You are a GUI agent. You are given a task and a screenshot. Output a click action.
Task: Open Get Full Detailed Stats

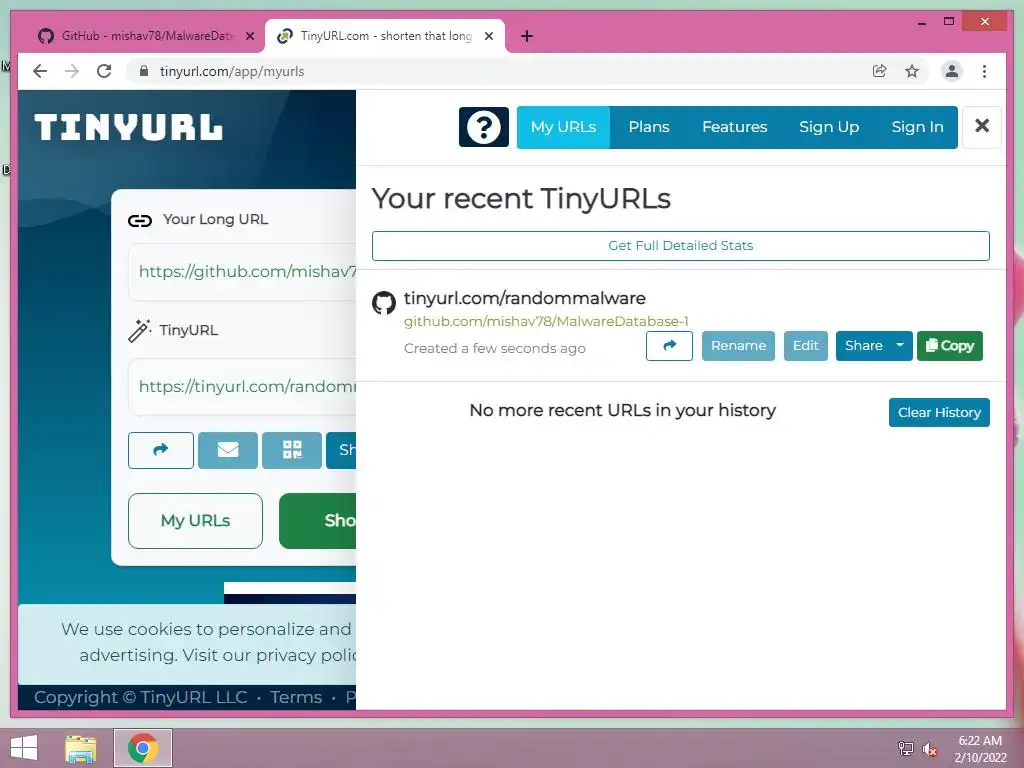tap(680, 246)
